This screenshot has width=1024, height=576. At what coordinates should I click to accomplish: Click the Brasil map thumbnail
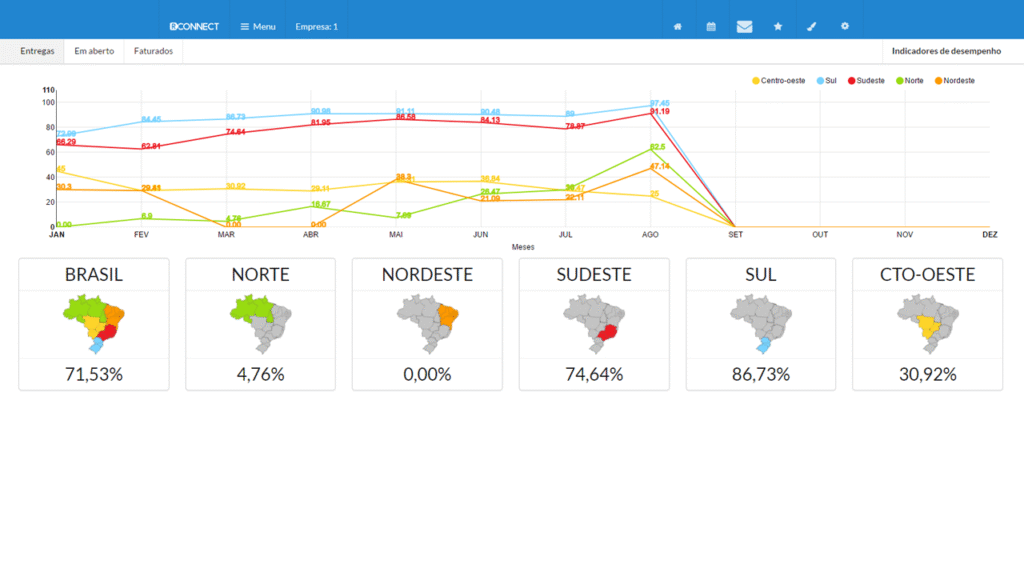pos(94,324)
